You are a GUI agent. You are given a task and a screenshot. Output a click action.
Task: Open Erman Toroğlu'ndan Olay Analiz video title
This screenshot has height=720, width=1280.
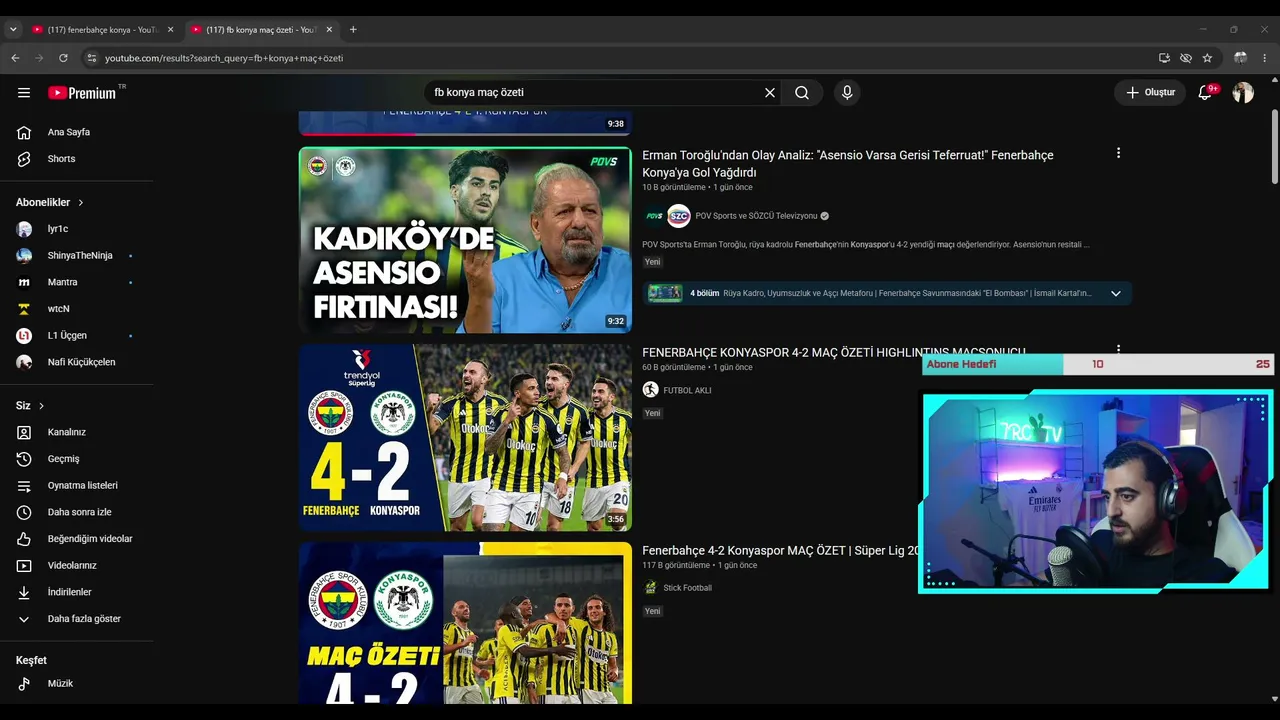848,164
